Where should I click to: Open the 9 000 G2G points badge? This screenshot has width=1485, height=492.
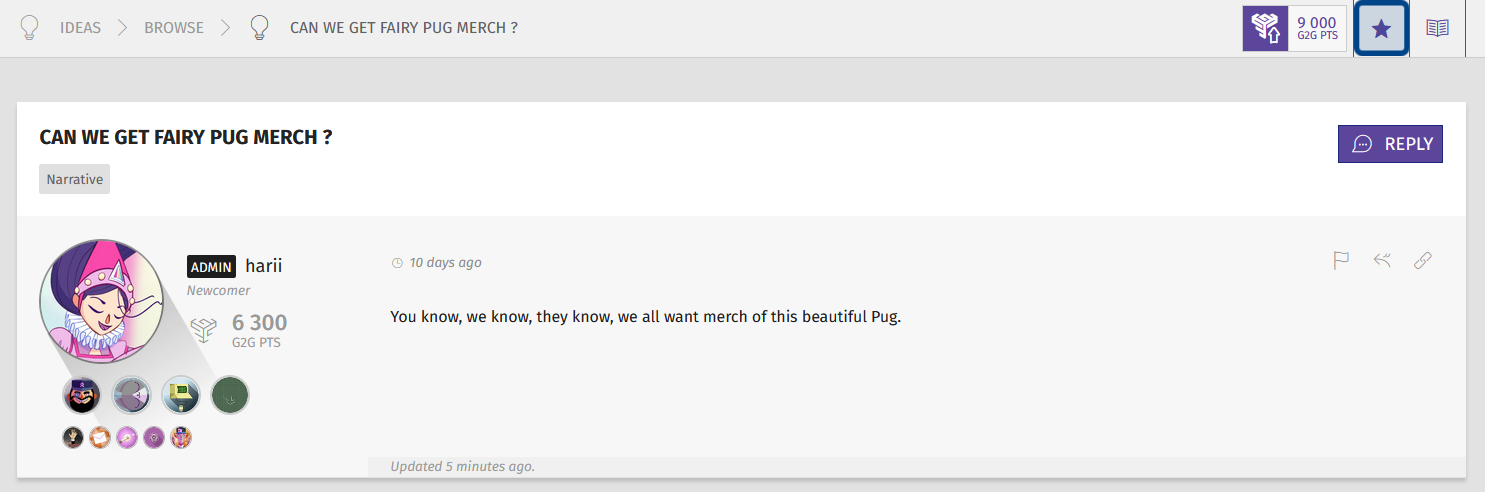pyautogui.click(x=1294, y=28)
